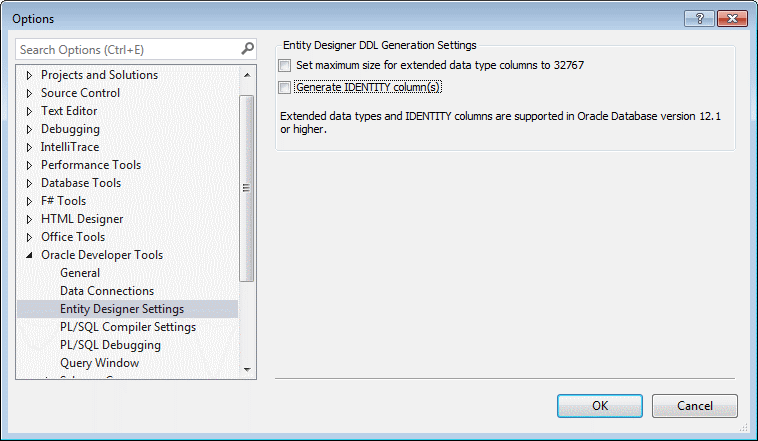Expand the F# Tools node
This screenshot has width=758, height=441.
click(x=29, y=201)
